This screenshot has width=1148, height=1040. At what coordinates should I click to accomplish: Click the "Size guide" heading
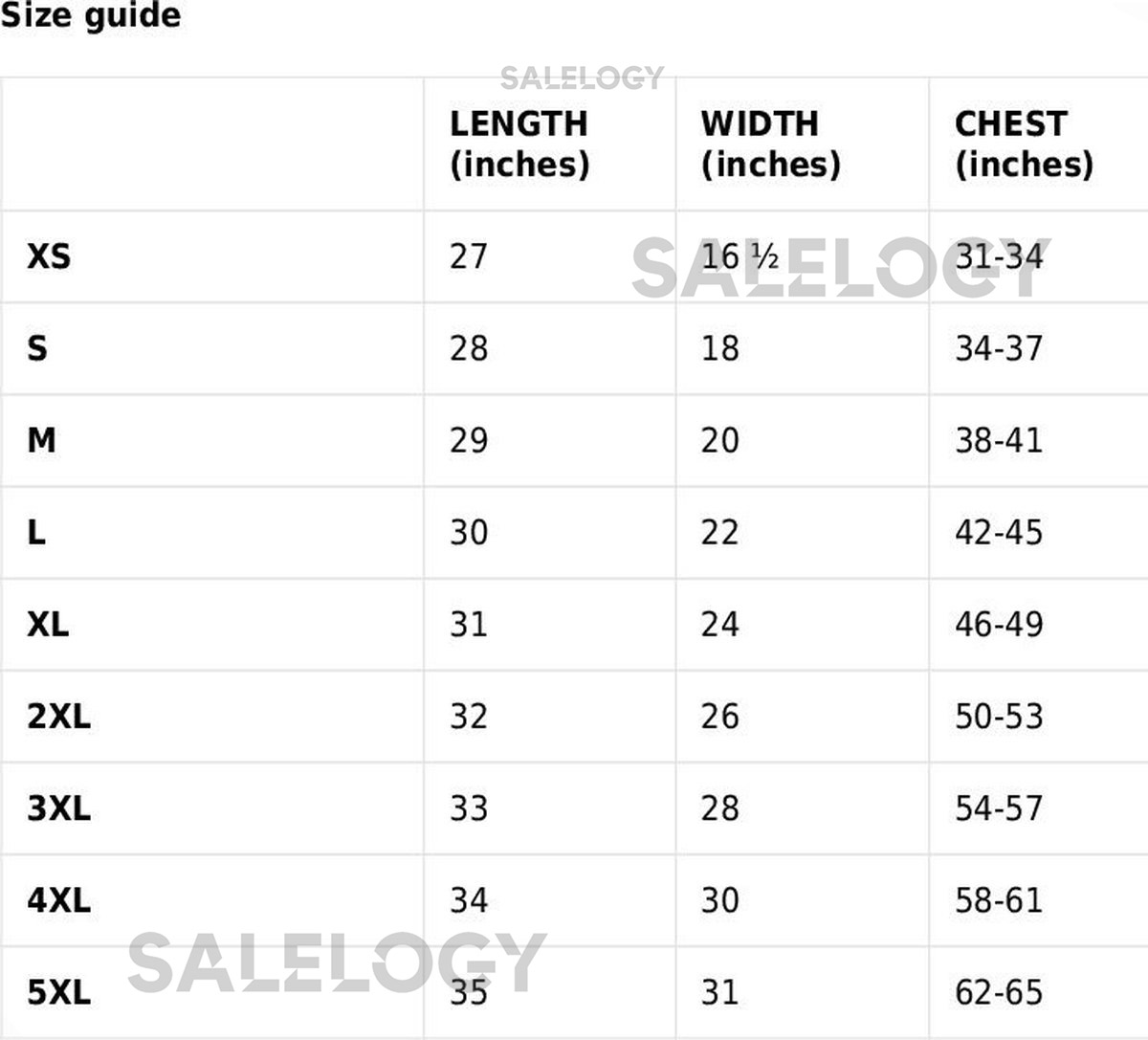tap(90, 16)
